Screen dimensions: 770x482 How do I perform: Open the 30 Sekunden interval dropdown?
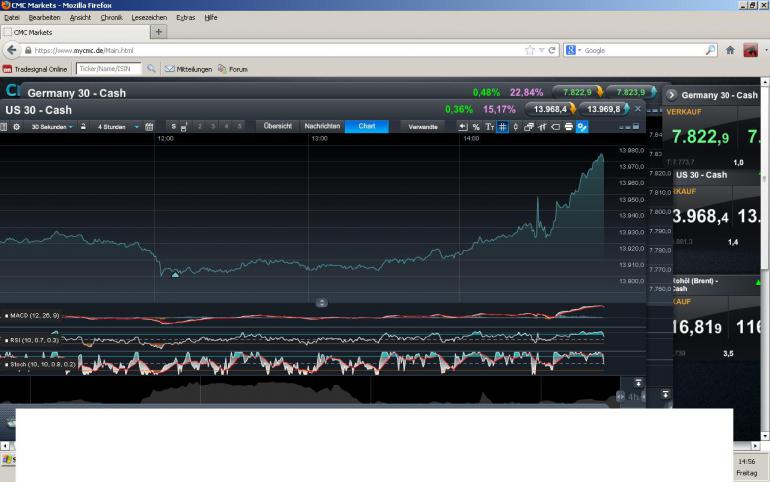click(51, 127)
